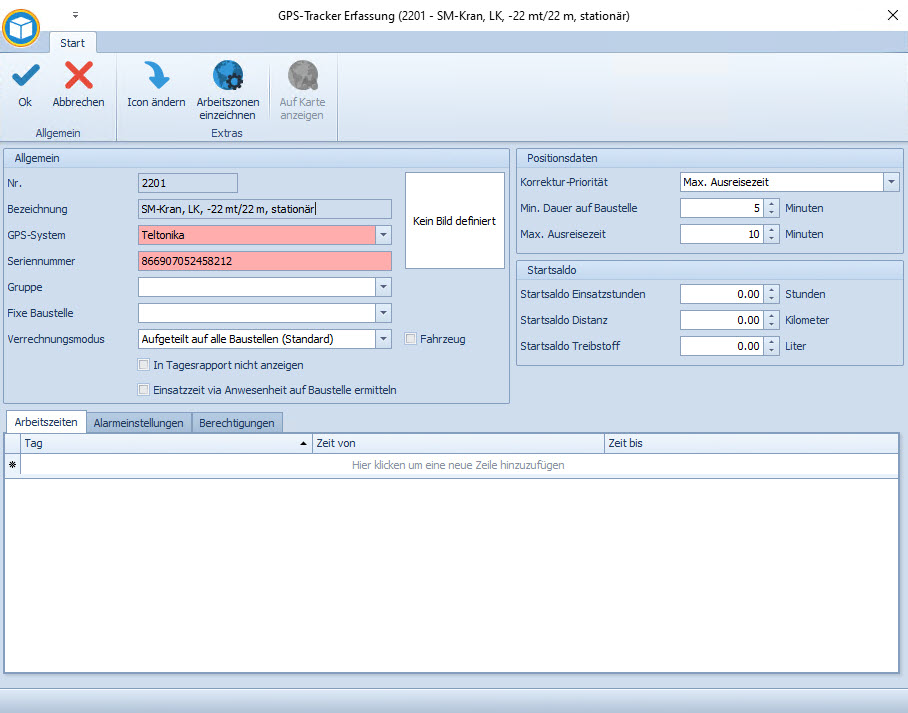Increase Startsaldo Distanz value

pos(771,316)
